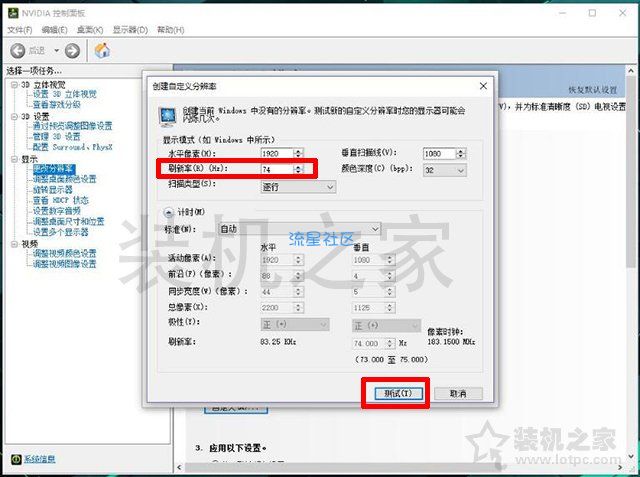Select 调整视频颜色设置 tree item
The width and height of the screenshot is (640, 477).
64,253
